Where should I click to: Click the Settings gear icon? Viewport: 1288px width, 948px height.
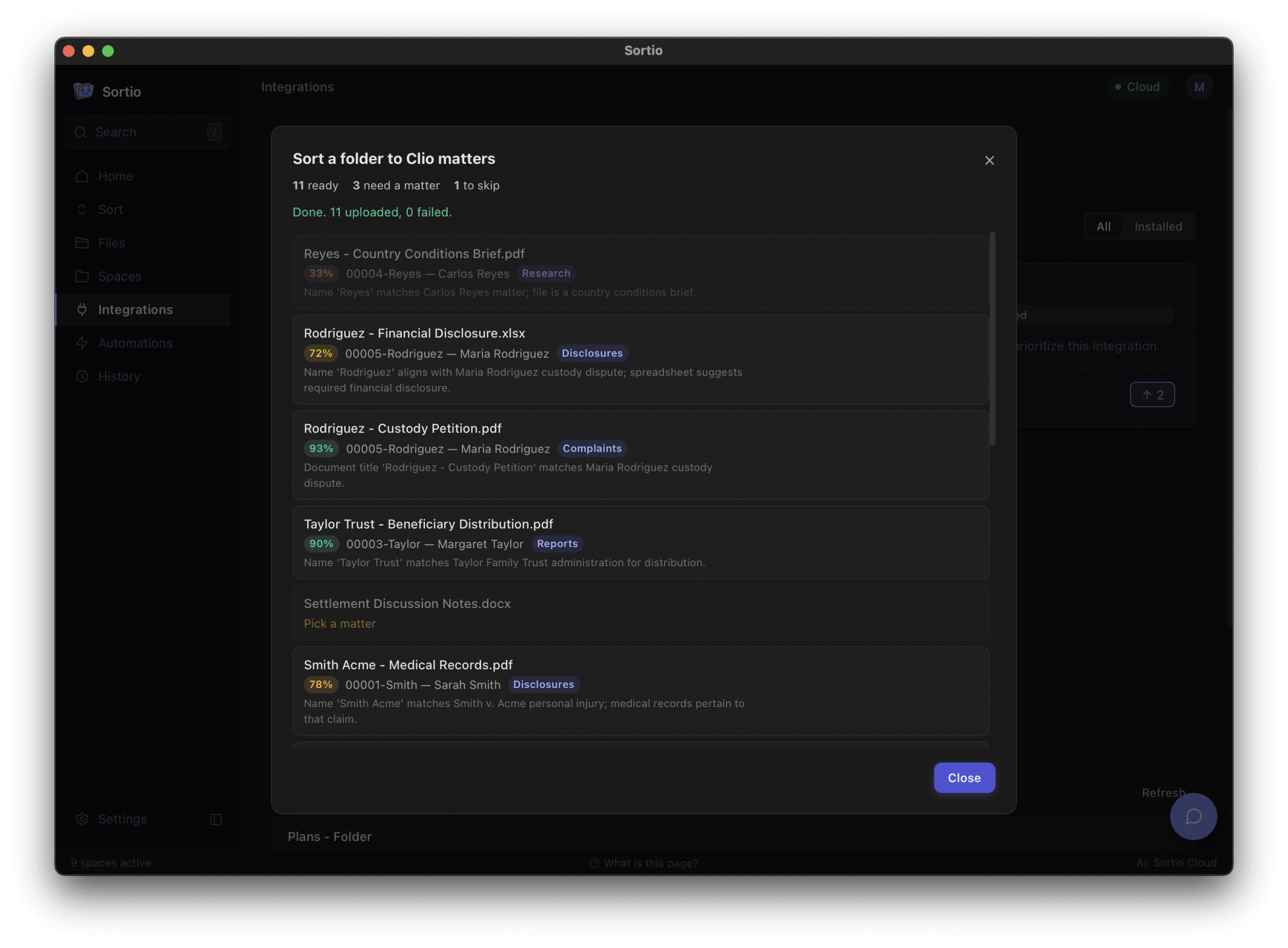pos(82,819)
